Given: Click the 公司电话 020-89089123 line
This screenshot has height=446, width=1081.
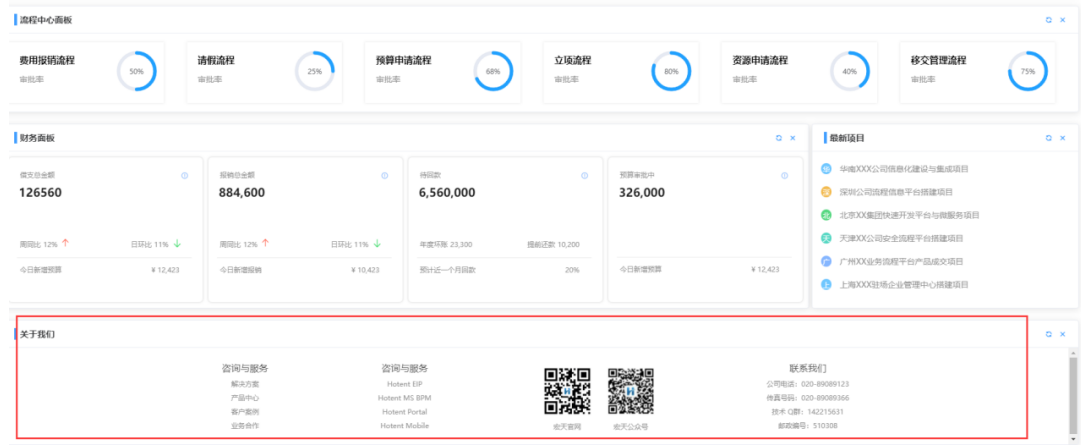Looking at the screenshot, I should (x=807, y=384).
